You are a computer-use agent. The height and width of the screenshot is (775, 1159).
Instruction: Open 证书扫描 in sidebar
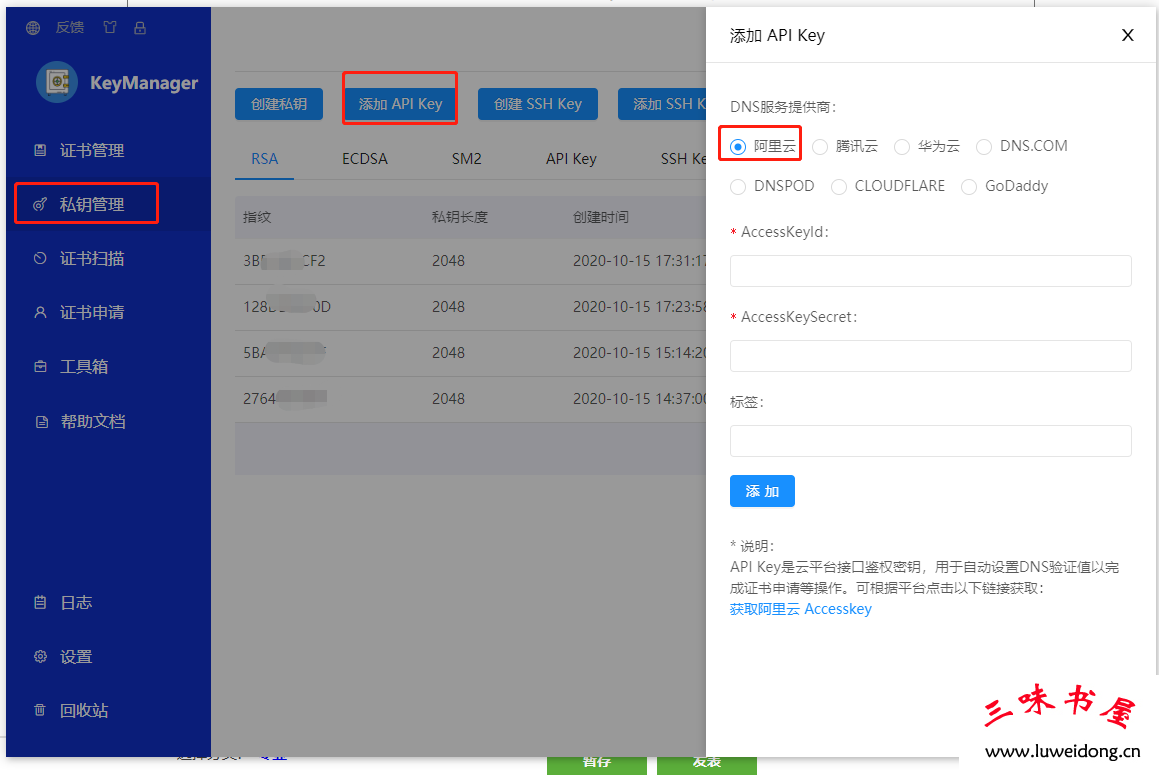(x=92, y=258)
